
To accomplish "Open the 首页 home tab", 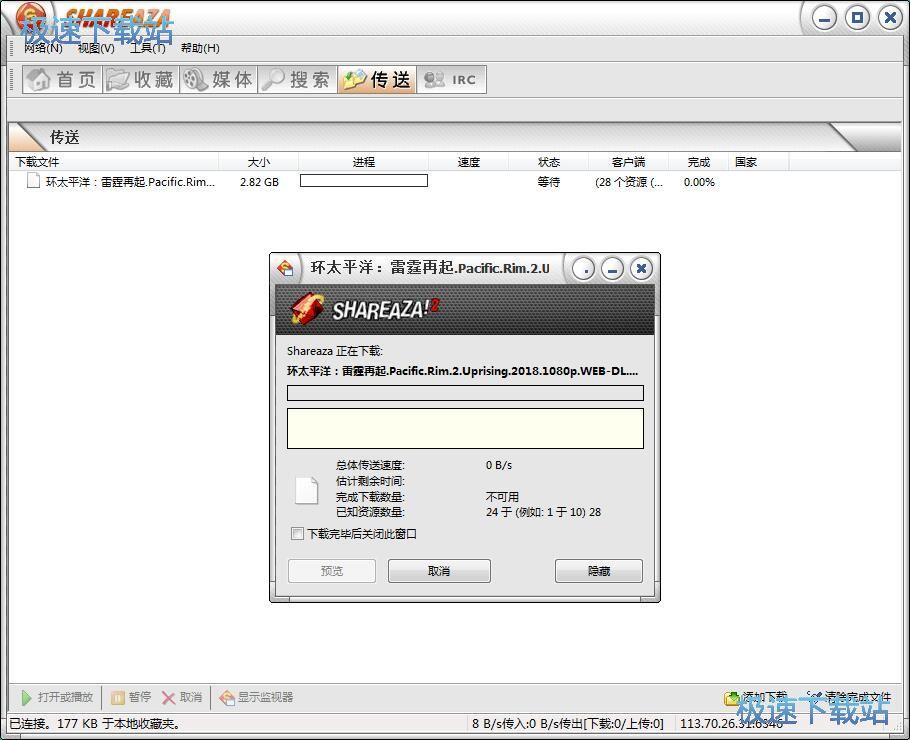I will [x=62, y=80].
